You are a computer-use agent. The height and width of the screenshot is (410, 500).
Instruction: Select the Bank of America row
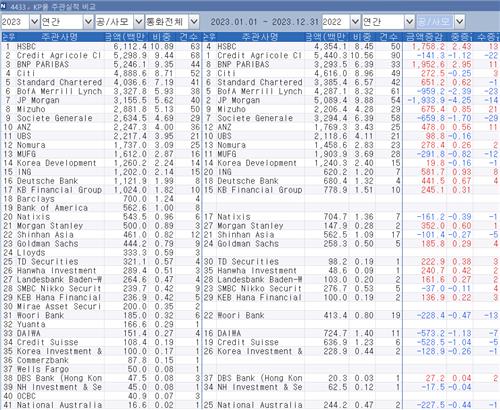pos(101,208)
